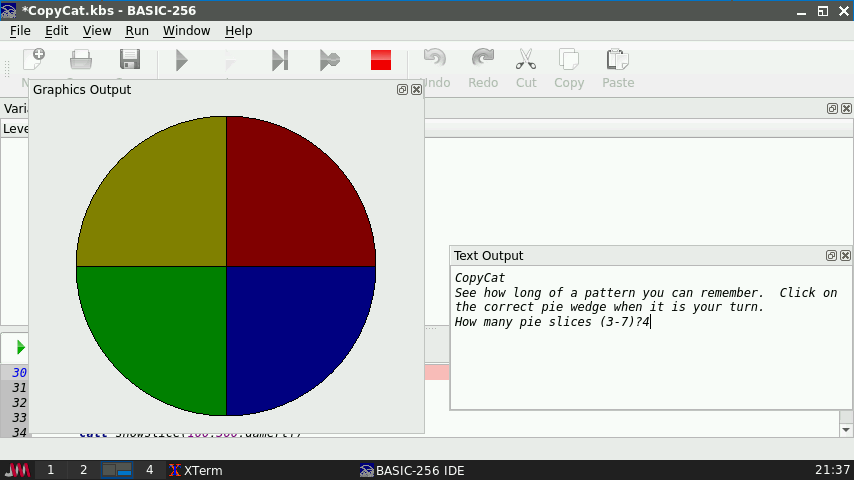Click the Step icon in toolbar
Viewport: 854px width, 480px height.
pyautogui.click(x=280, y=60)
